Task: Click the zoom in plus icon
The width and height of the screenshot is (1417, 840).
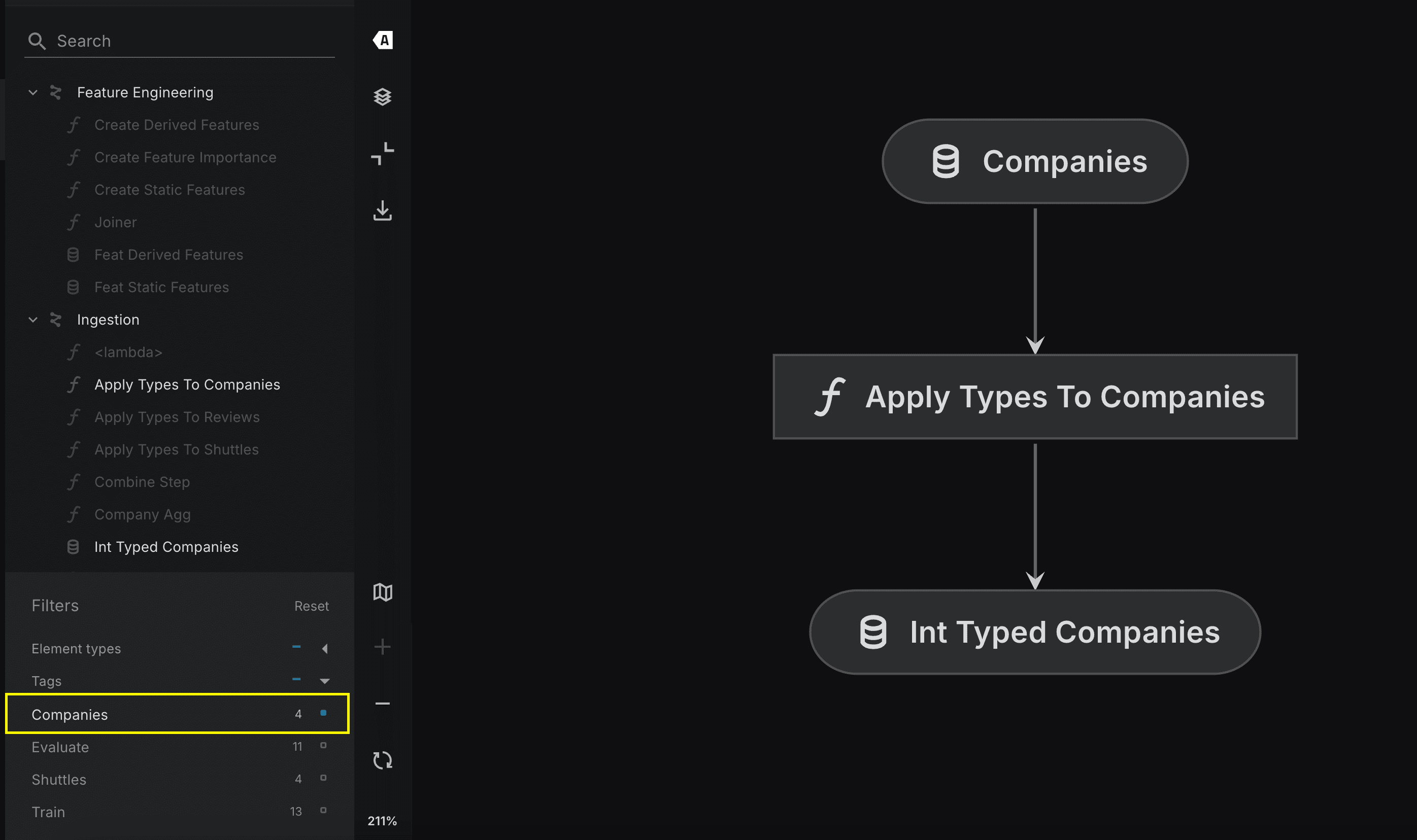Action: pos(383,647)
